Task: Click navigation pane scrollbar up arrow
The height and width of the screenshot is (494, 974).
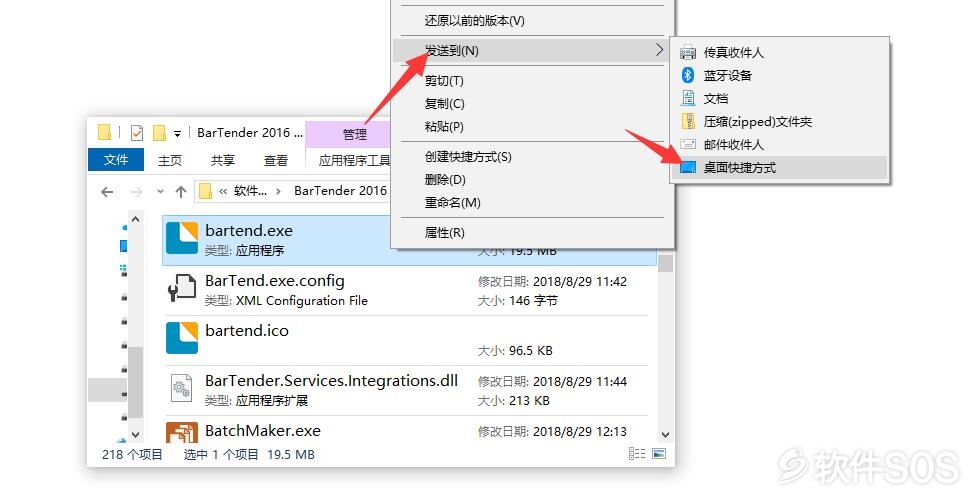Action: point(135,219)
